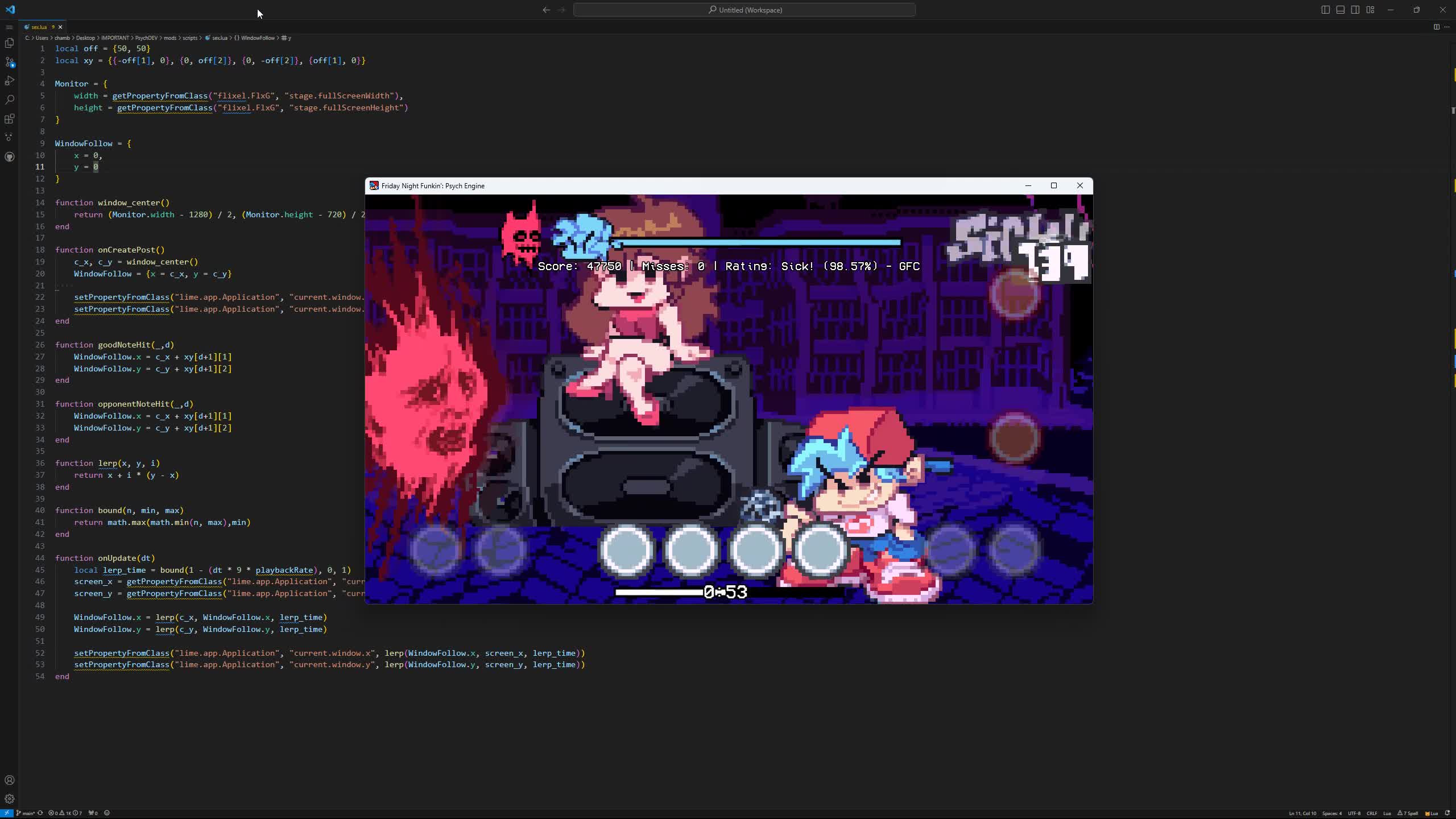Viewport: 1456px width, 819px height.
Task: Click the Lua language mode in status bar
Action: (1388, 813)
